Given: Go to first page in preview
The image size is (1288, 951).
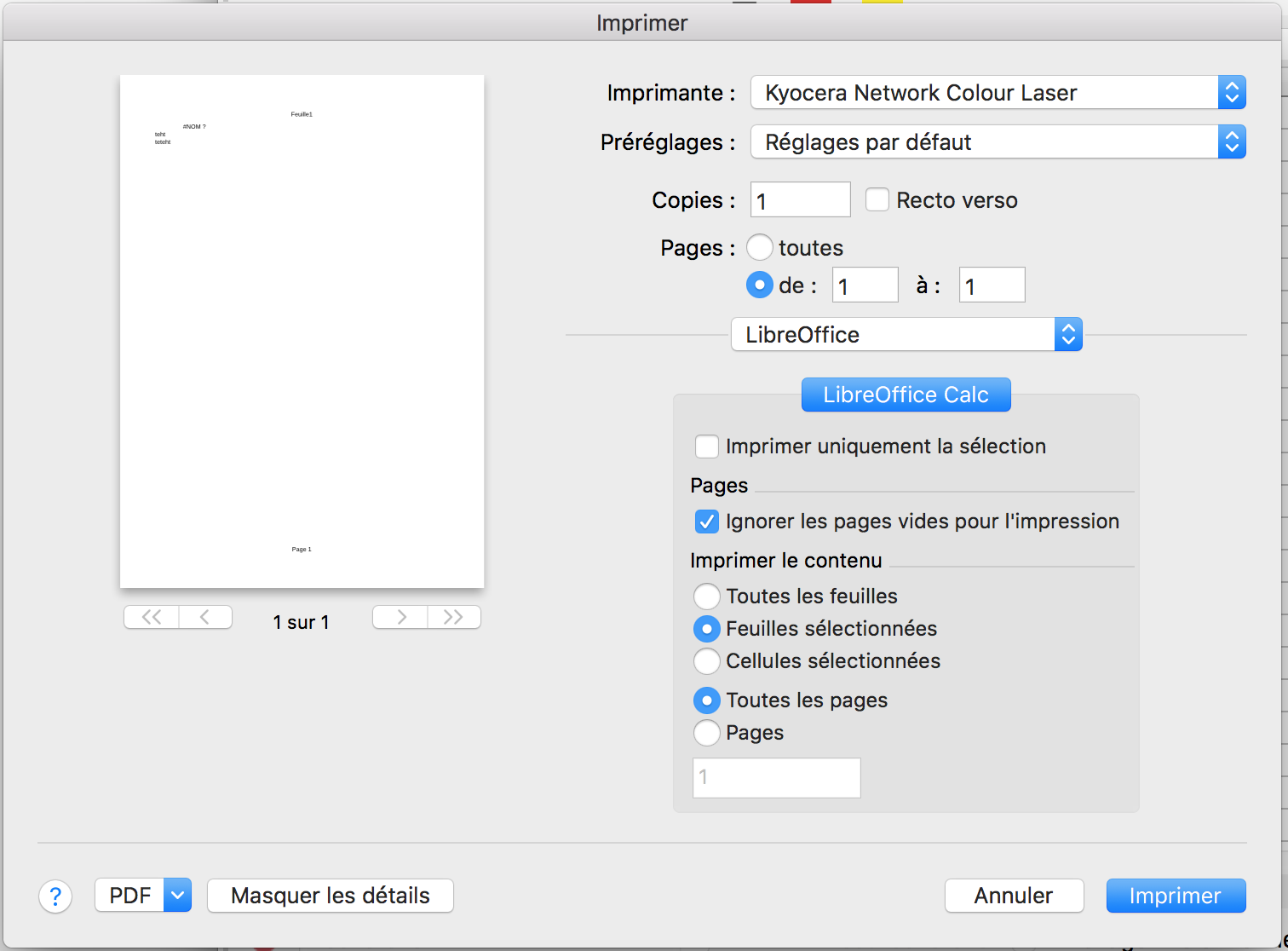Looking at the screenshot, I should point(152,617).
